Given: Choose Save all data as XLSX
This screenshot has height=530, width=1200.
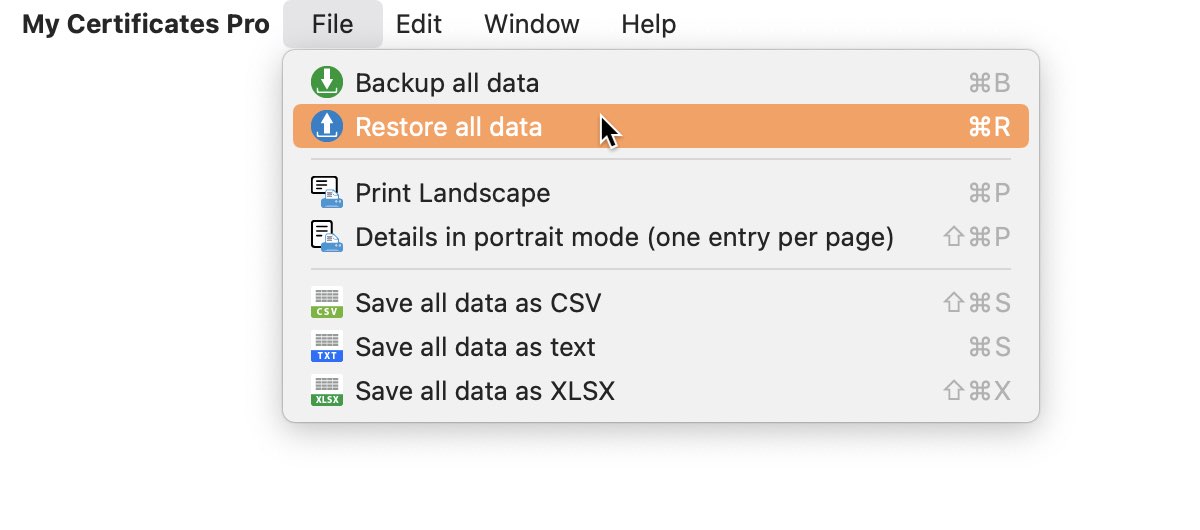Looking at the screenshot, I should click(x=661, y=390).
